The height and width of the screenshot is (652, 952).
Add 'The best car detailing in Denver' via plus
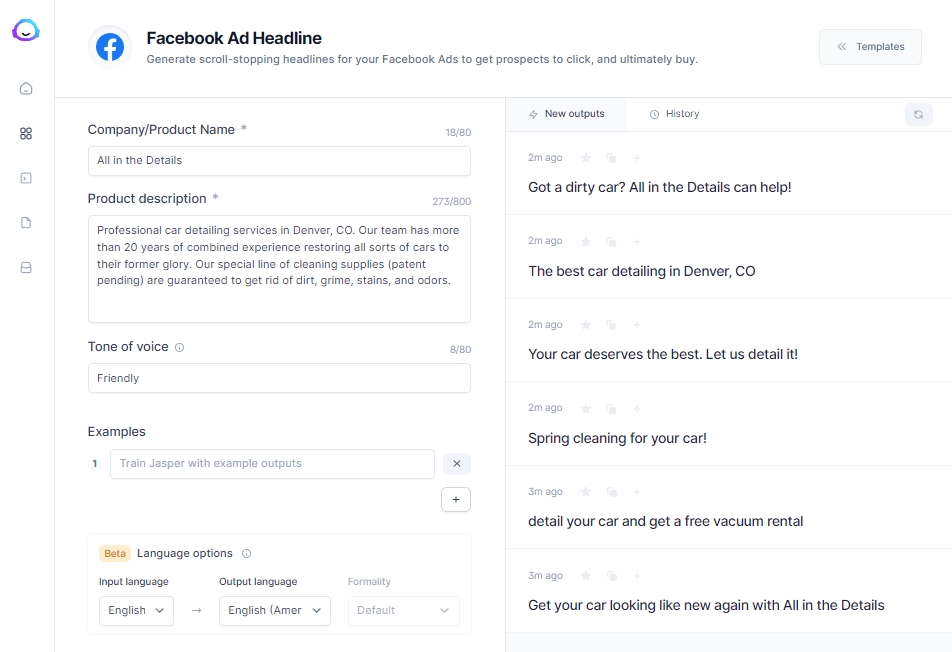[637, 242]
